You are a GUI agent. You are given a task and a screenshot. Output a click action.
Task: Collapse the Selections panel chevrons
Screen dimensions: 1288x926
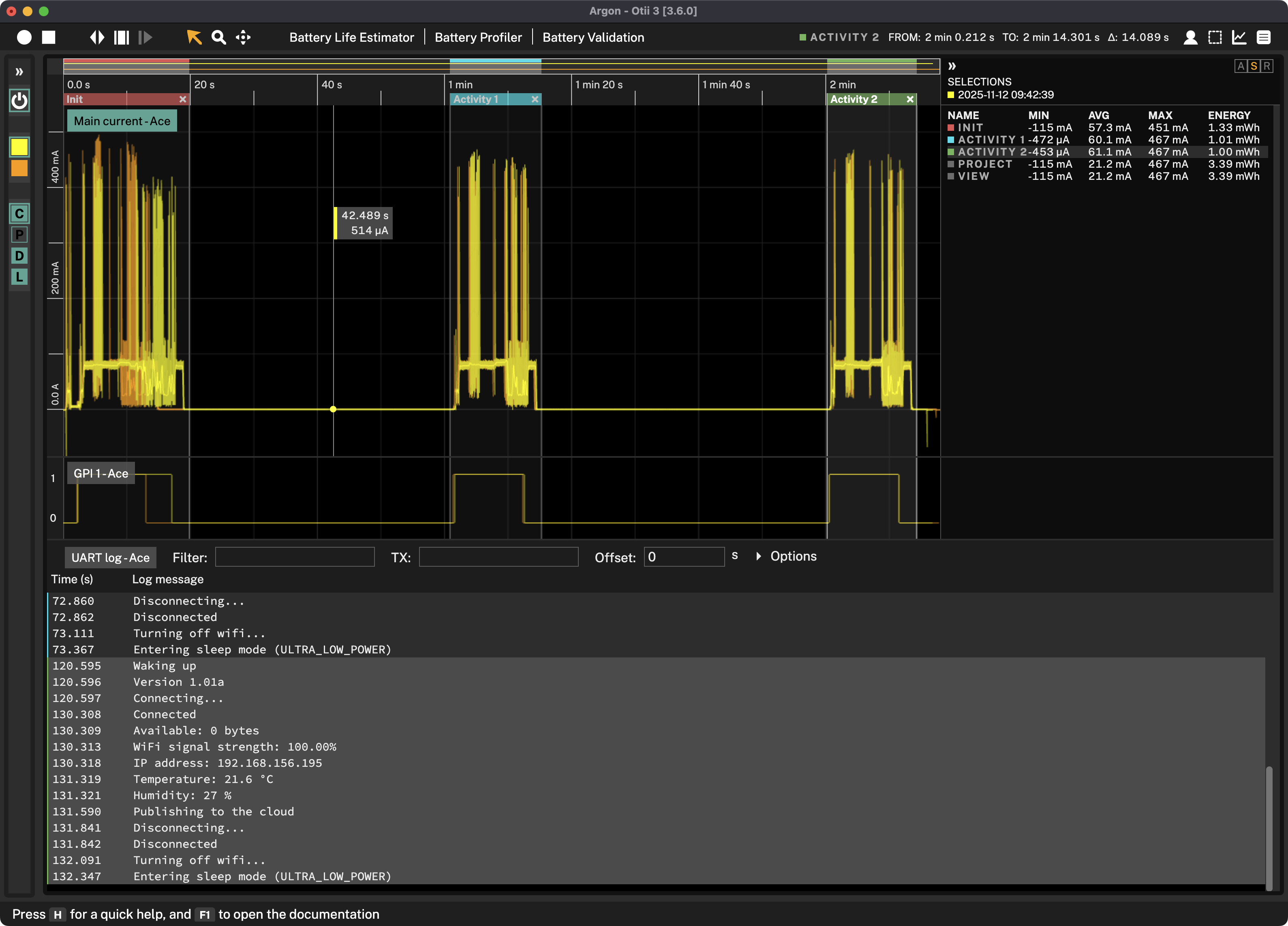coord(952,66)
